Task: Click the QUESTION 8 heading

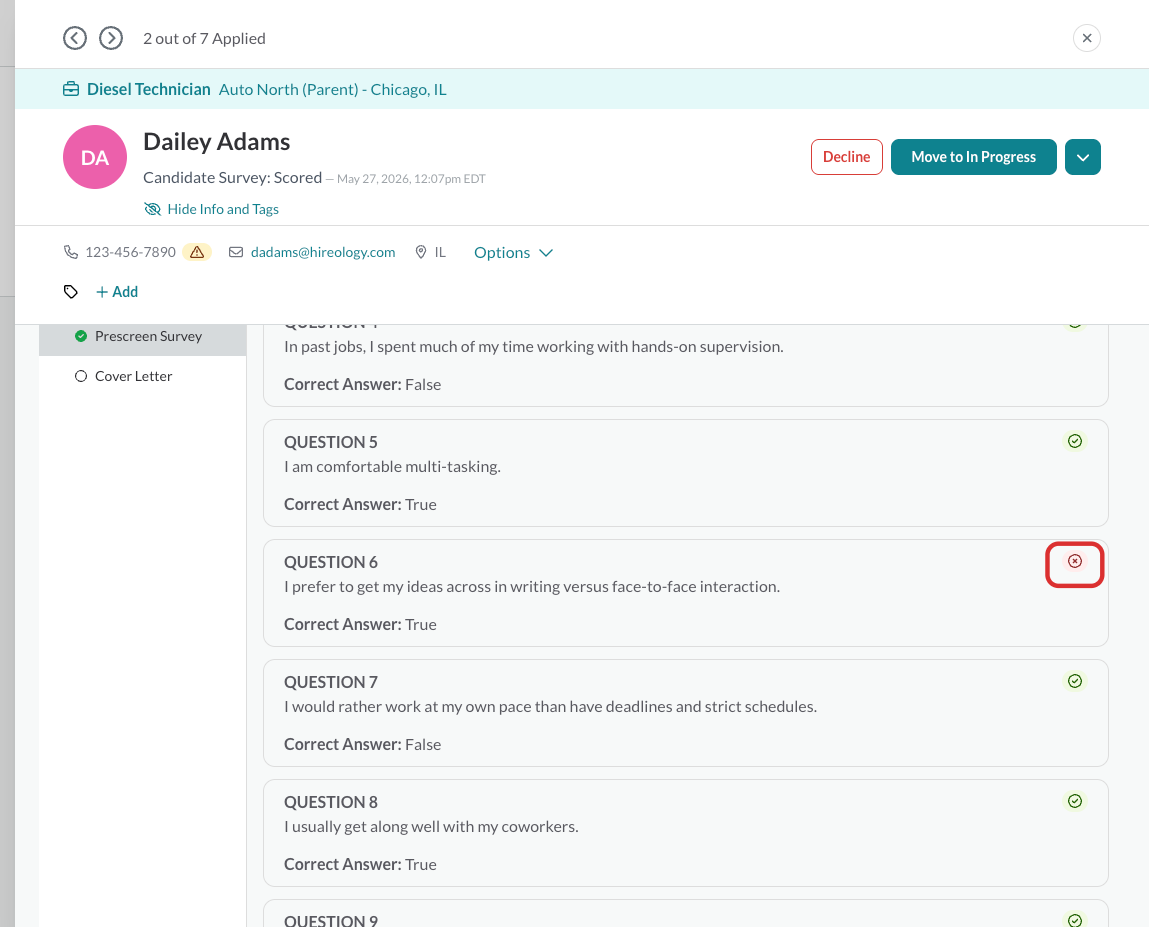Action: (331, 802)
